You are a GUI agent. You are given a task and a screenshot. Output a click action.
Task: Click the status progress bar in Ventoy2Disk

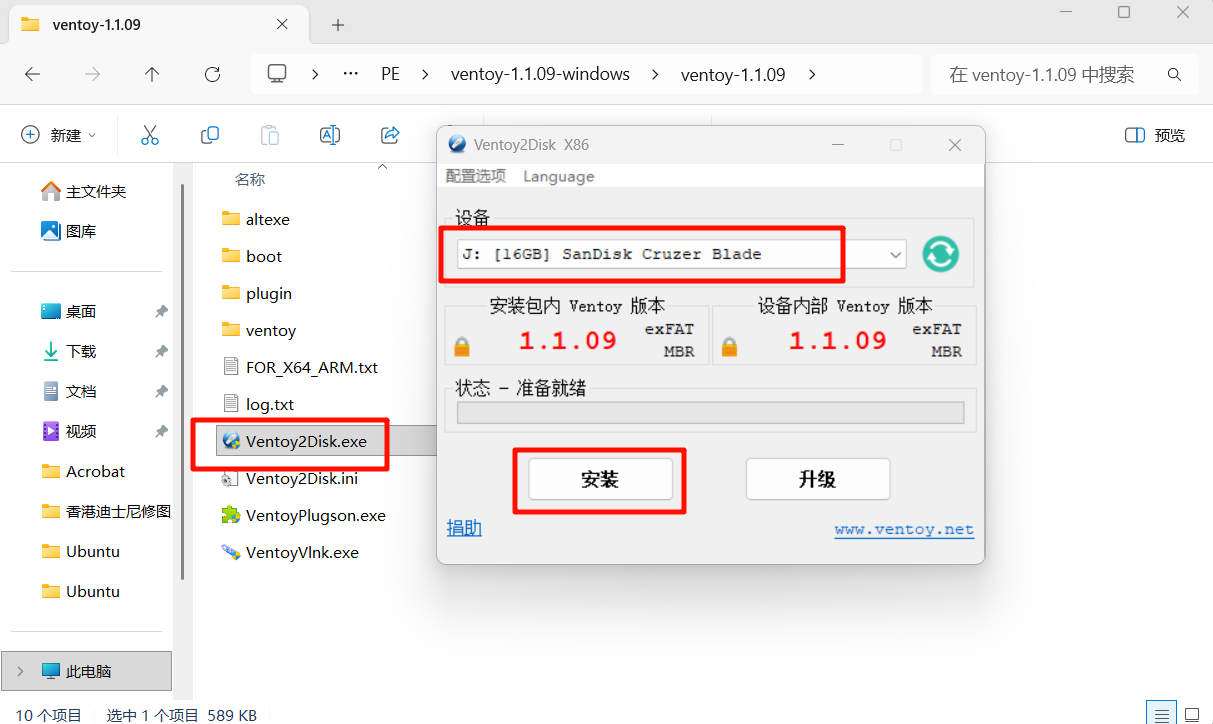pos(710,413)
